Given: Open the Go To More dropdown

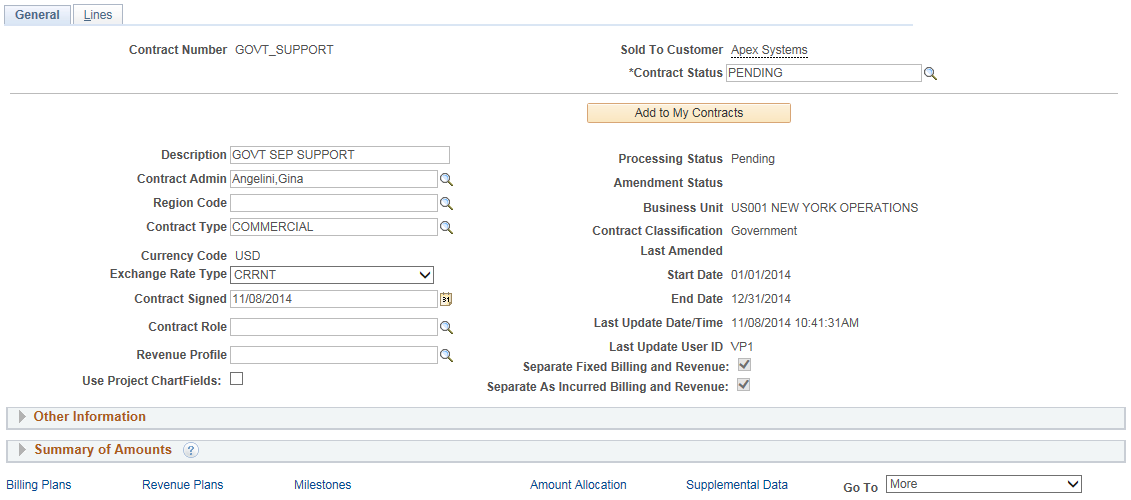Looking at the screenshot, I should (x=983, y=484).
